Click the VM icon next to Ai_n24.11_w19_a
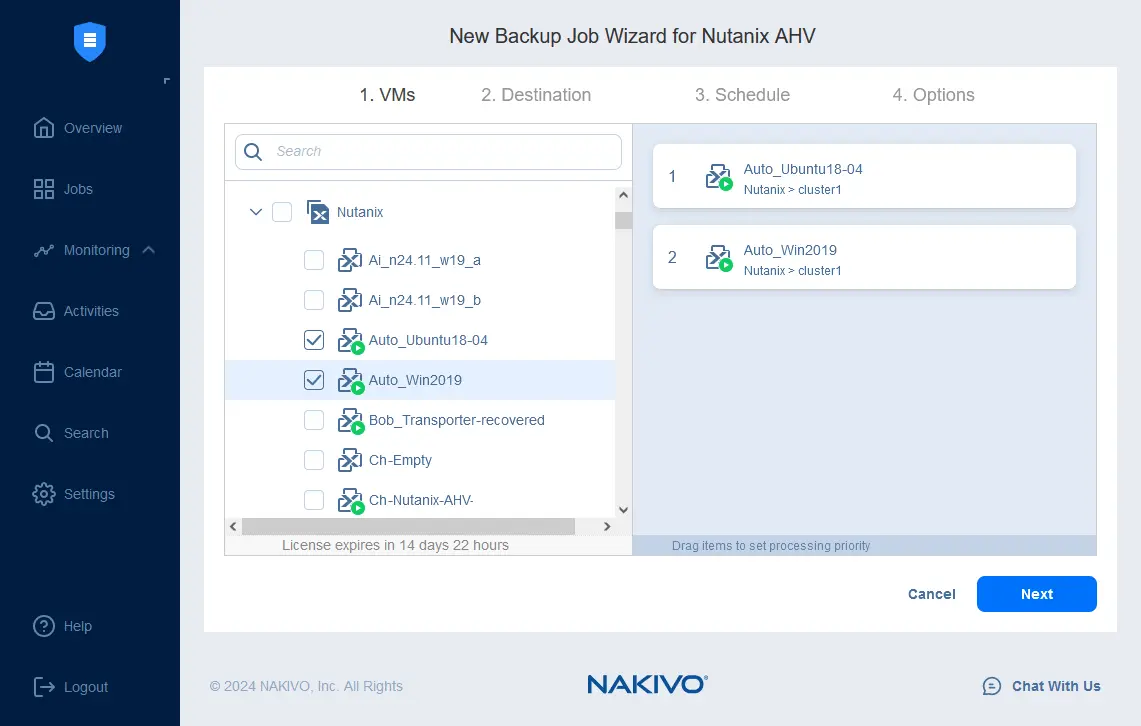1141x726 pixels. pos(350,260)
